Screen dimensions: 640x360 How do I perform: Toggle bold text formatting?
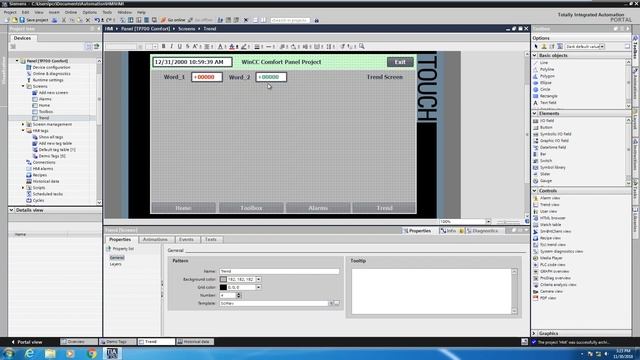(164, 46)
